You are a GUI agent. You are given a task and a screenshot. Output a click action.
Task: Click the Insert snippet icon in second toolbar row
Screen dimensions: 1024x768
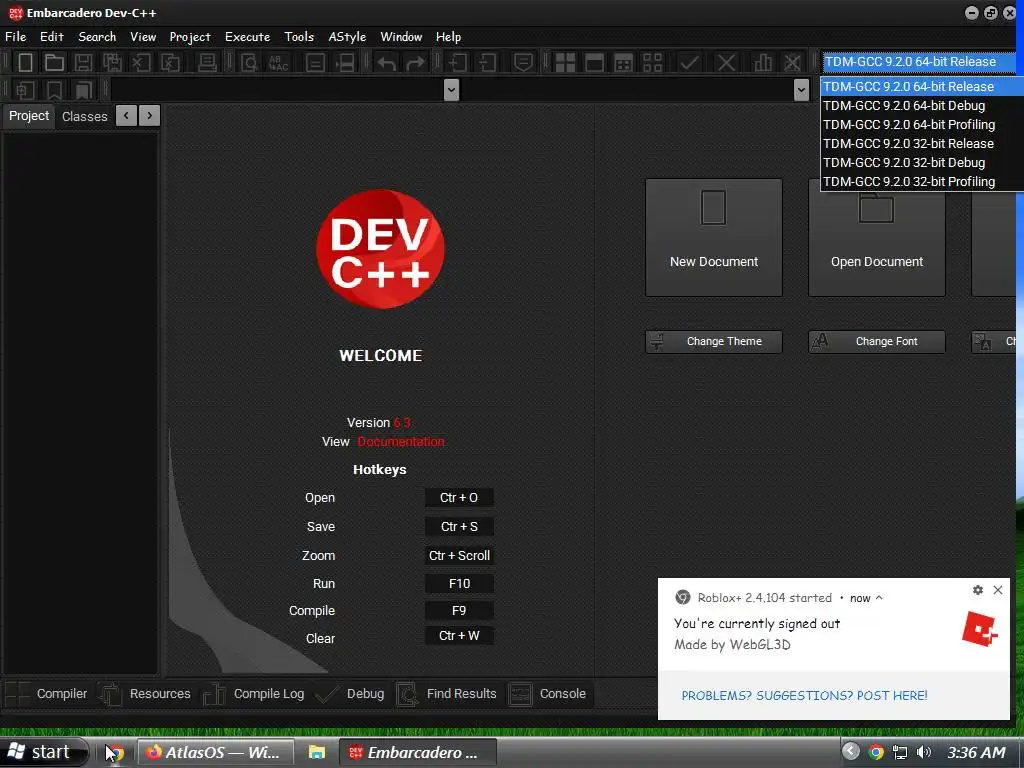pyautogui.click(x=25, y=89)
